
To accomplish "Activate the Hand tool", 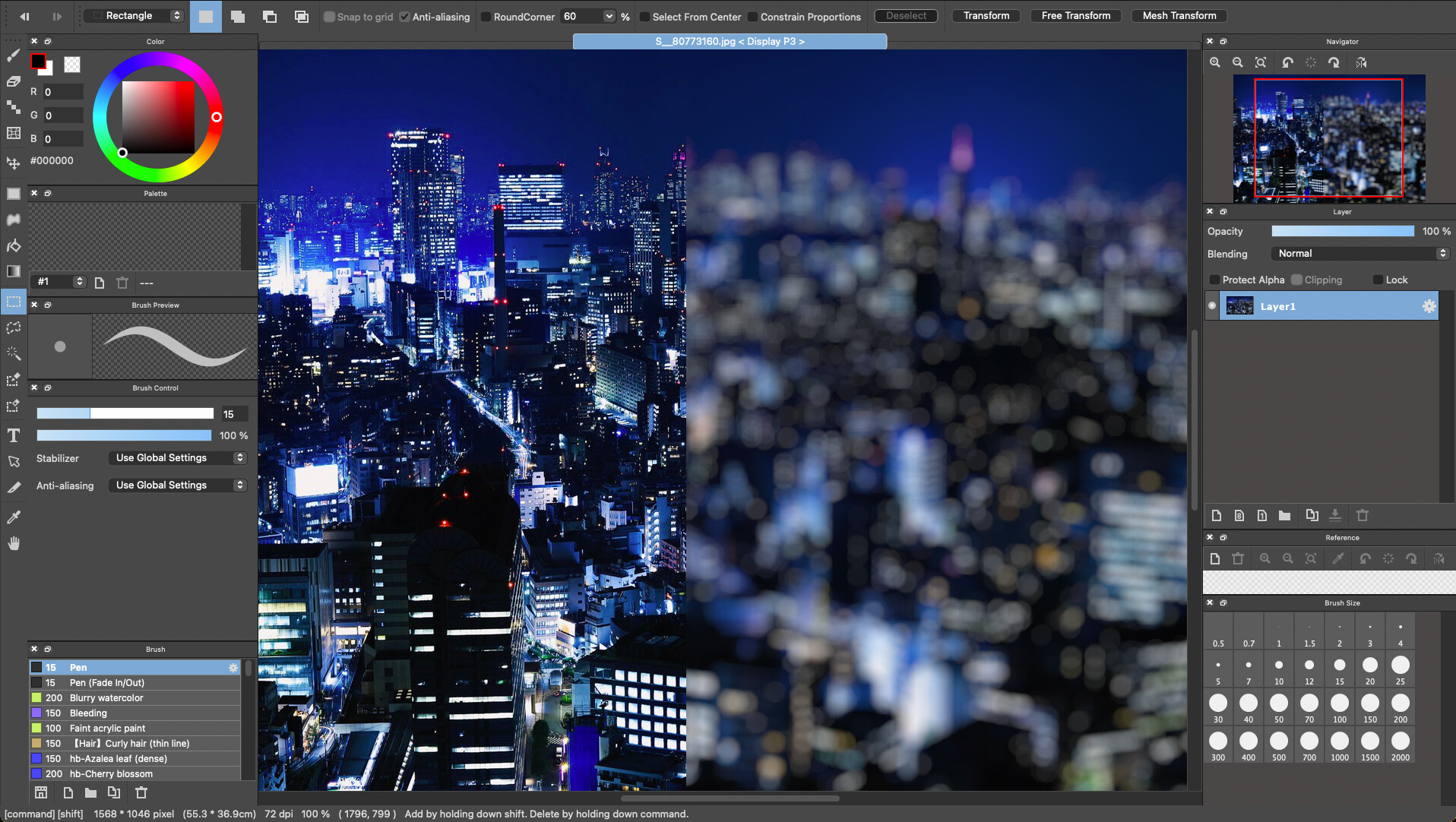I will [13, 542].
